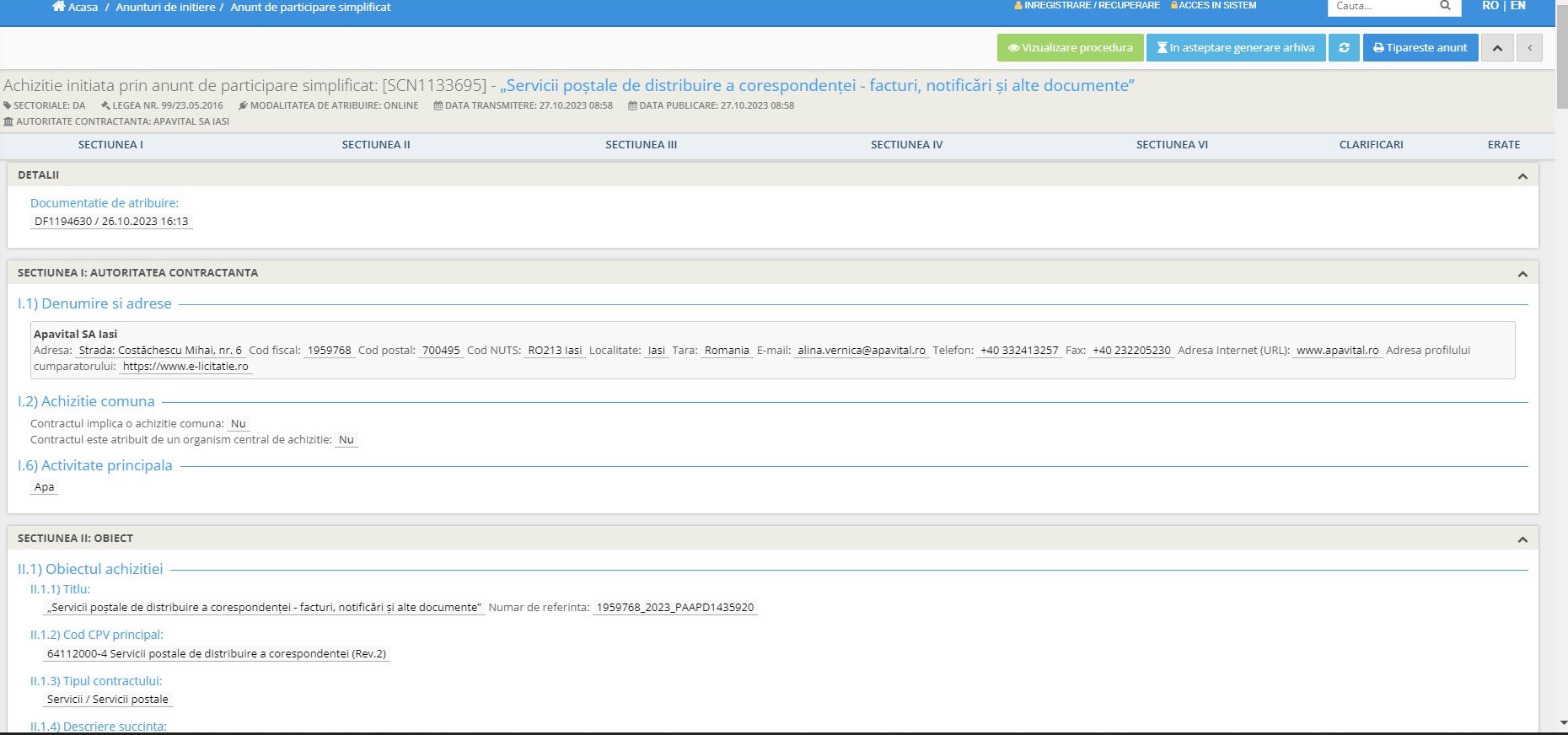
Task: Switch language to EN
Action: [x=1518, y=6]
